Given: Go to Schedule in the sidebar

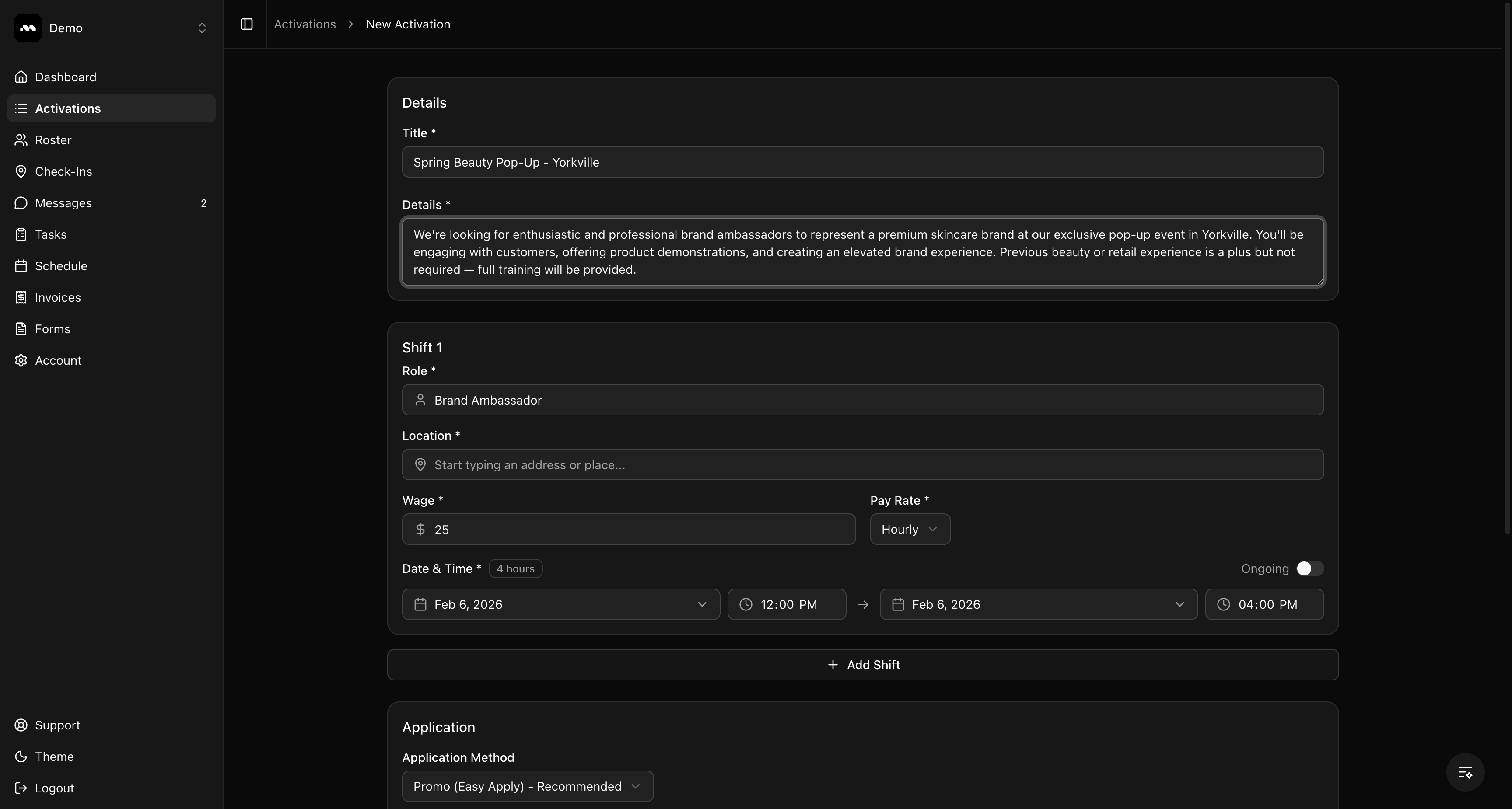Looking at the screenshot, I should 60,266.
